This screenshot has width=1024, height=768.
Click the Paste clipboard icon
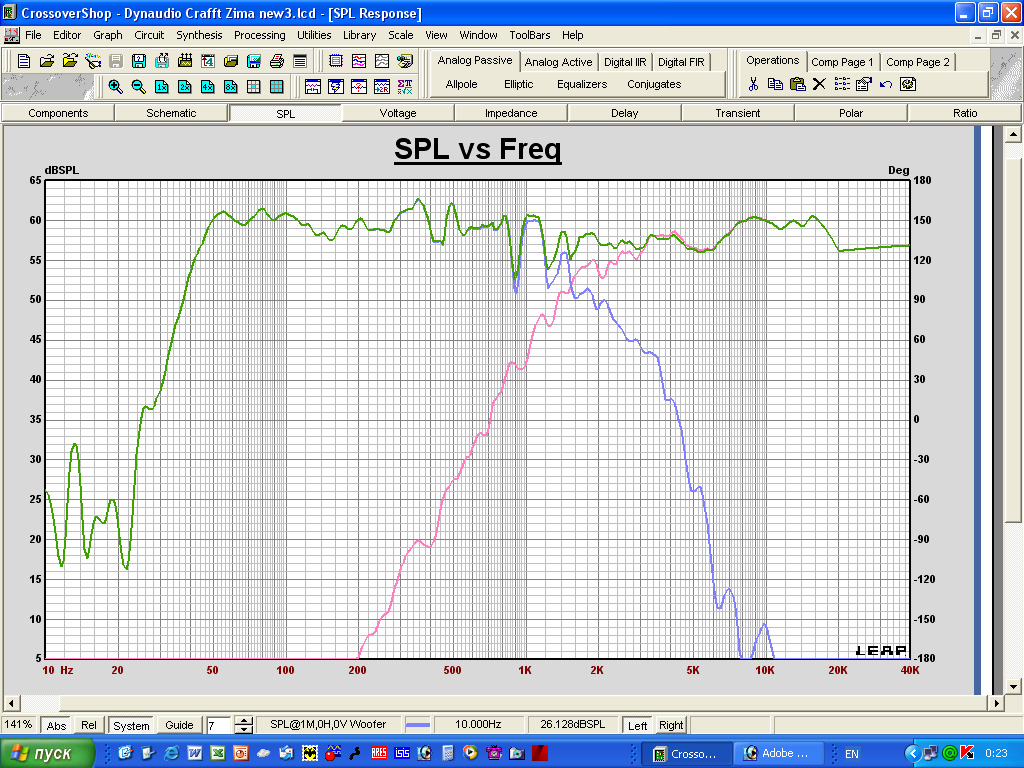797,84
